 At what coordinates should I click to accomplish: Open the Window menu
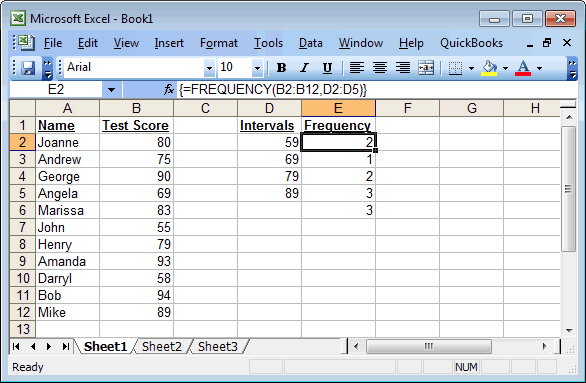tap(361, 43)
